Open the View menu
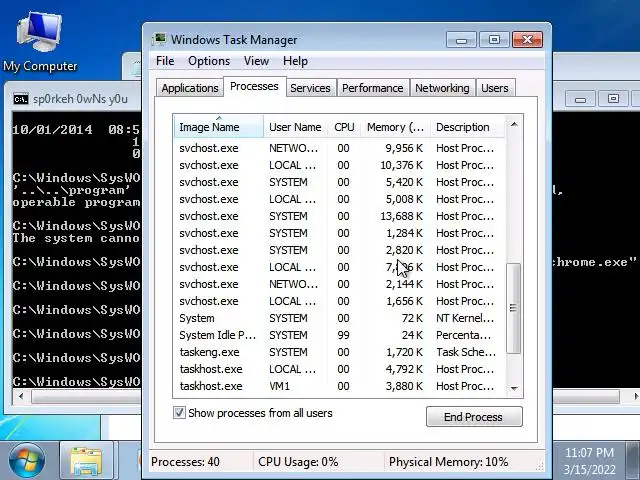 click(256, 61)
